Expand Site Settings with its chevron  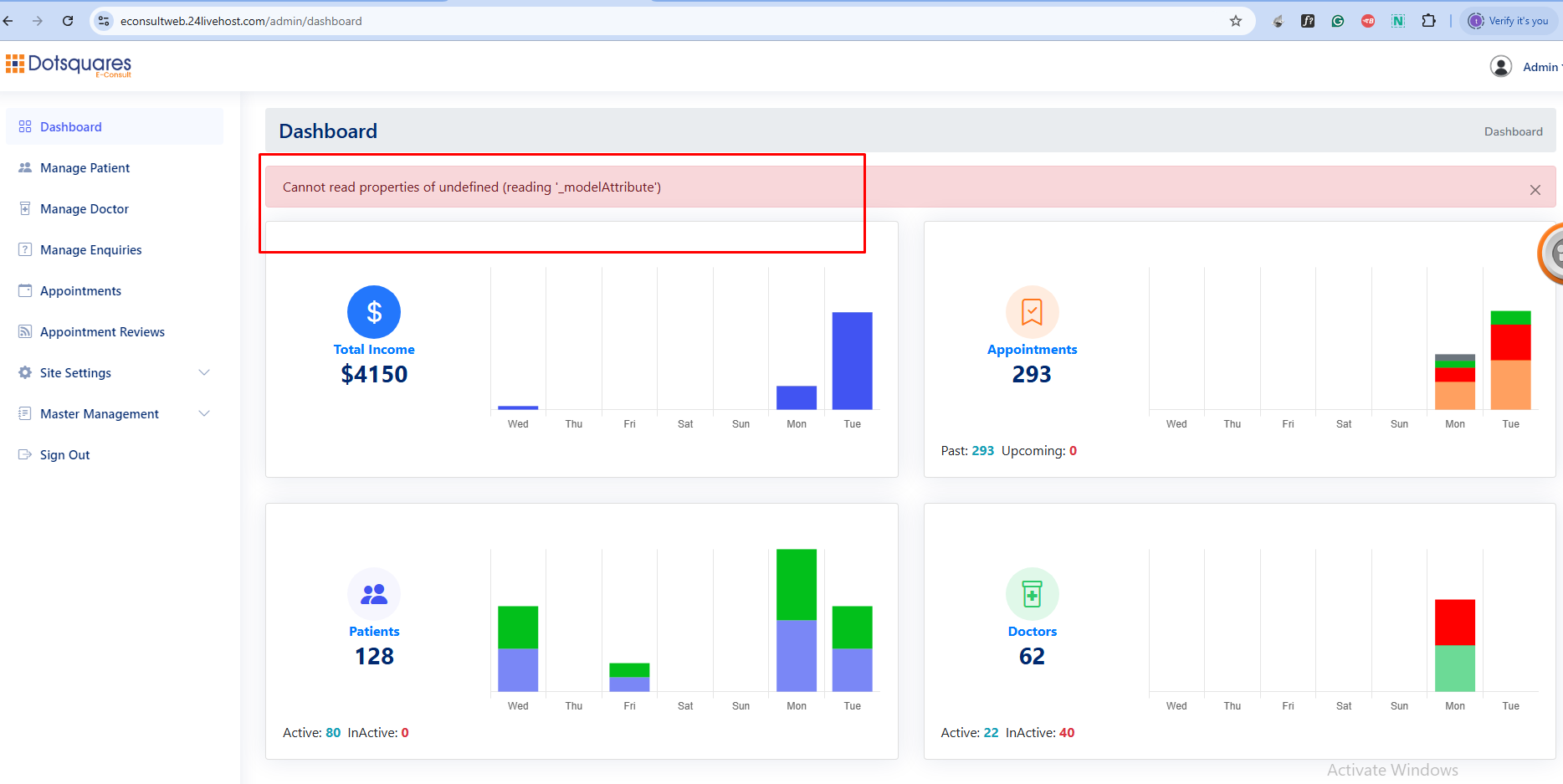tap(204, 372)
